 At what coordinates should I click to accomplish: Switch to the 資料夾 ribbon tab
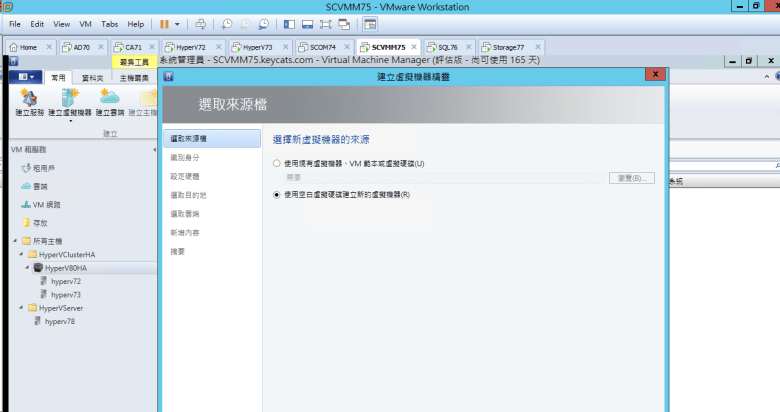[92, 76]
